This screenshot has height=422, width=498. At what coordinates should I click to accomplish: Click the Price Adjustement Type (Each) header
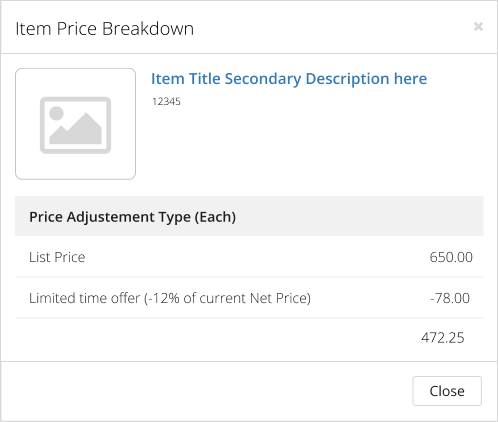pyautogui.click(x=132, y=217)
